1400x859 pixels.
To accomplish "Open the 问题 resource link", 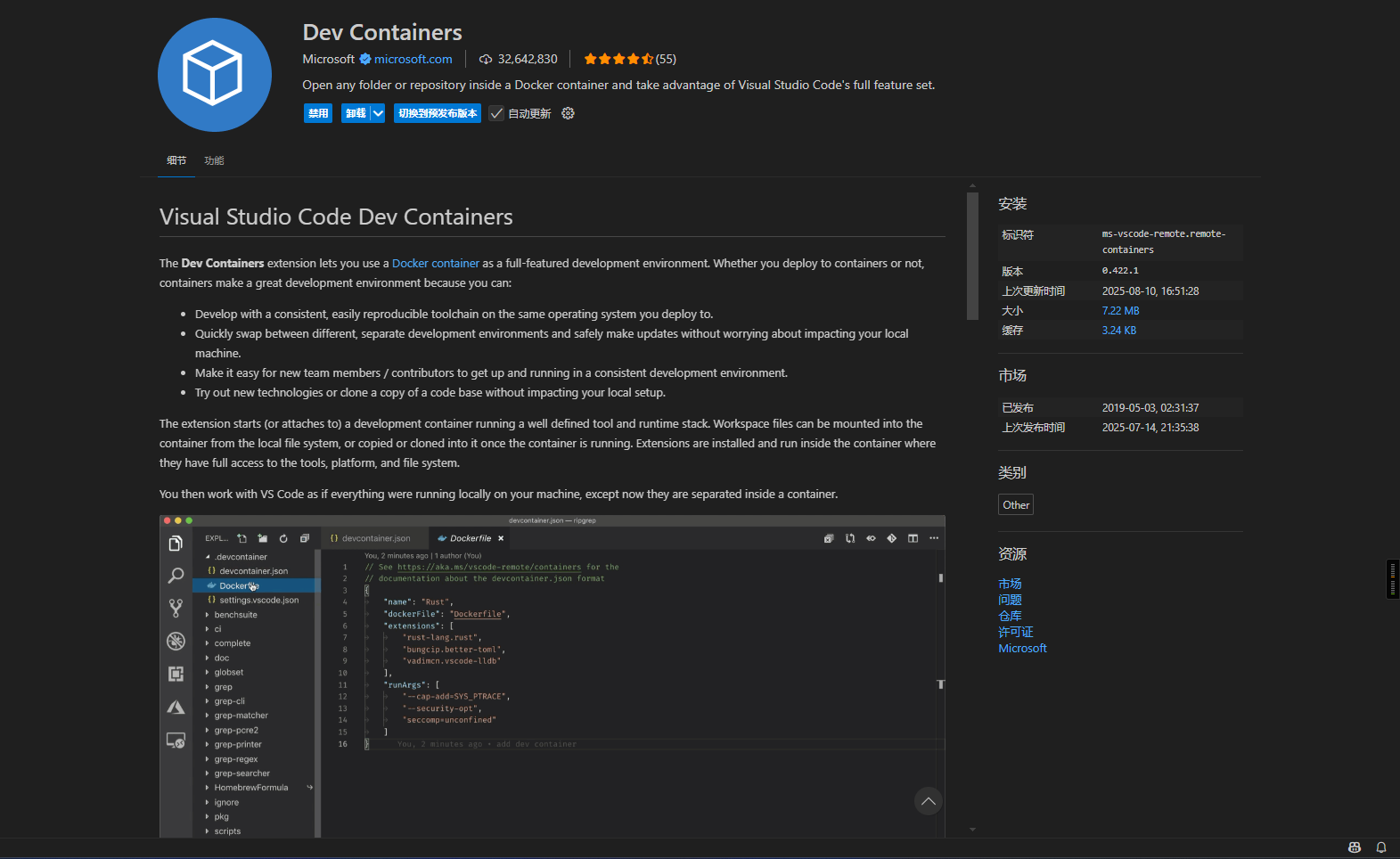I will (1010, 601).
